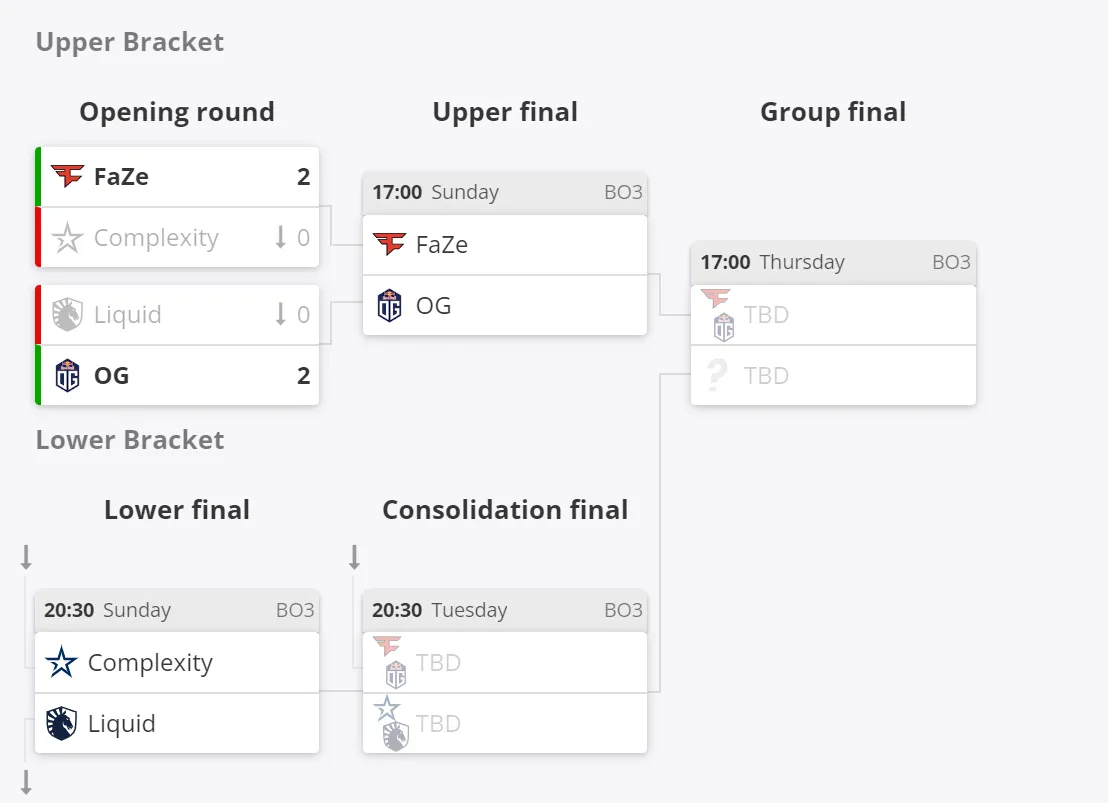Click the Complexity logo in Lower final match
1108x803 pixels.
(x=61, y=662)
